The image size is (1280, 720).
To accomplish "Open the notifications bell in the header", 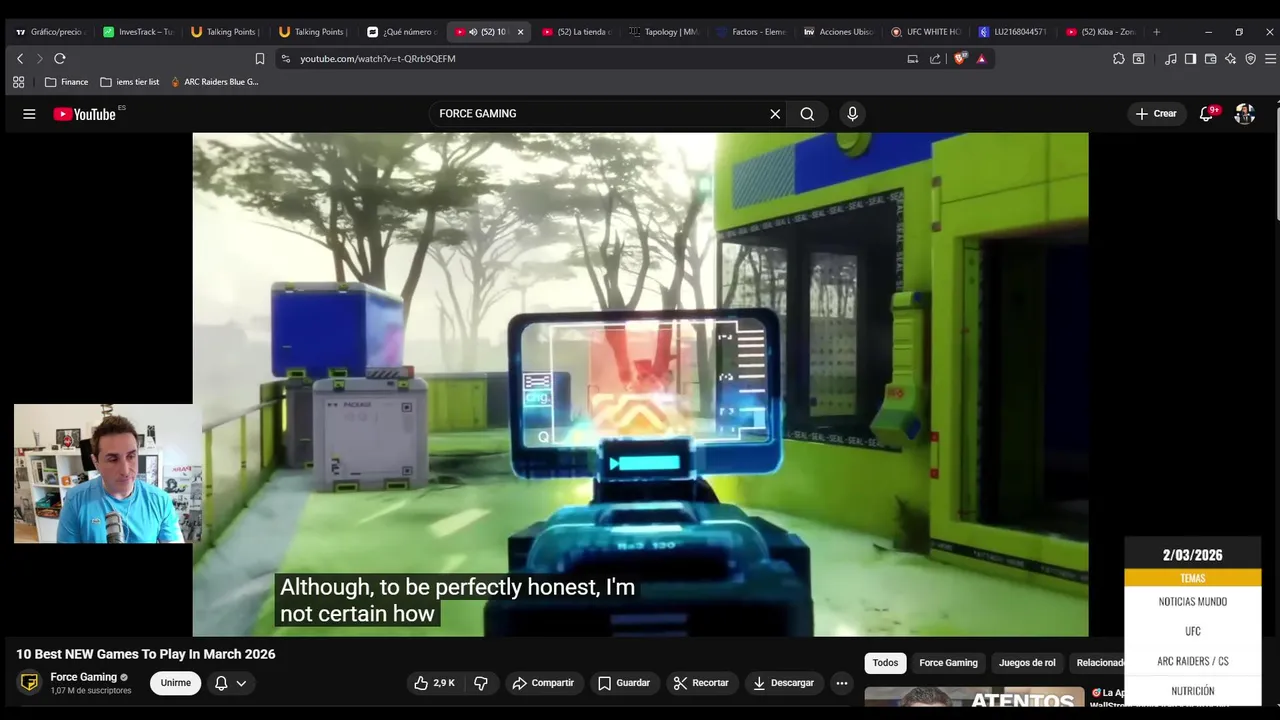I will coord(1207,114).
